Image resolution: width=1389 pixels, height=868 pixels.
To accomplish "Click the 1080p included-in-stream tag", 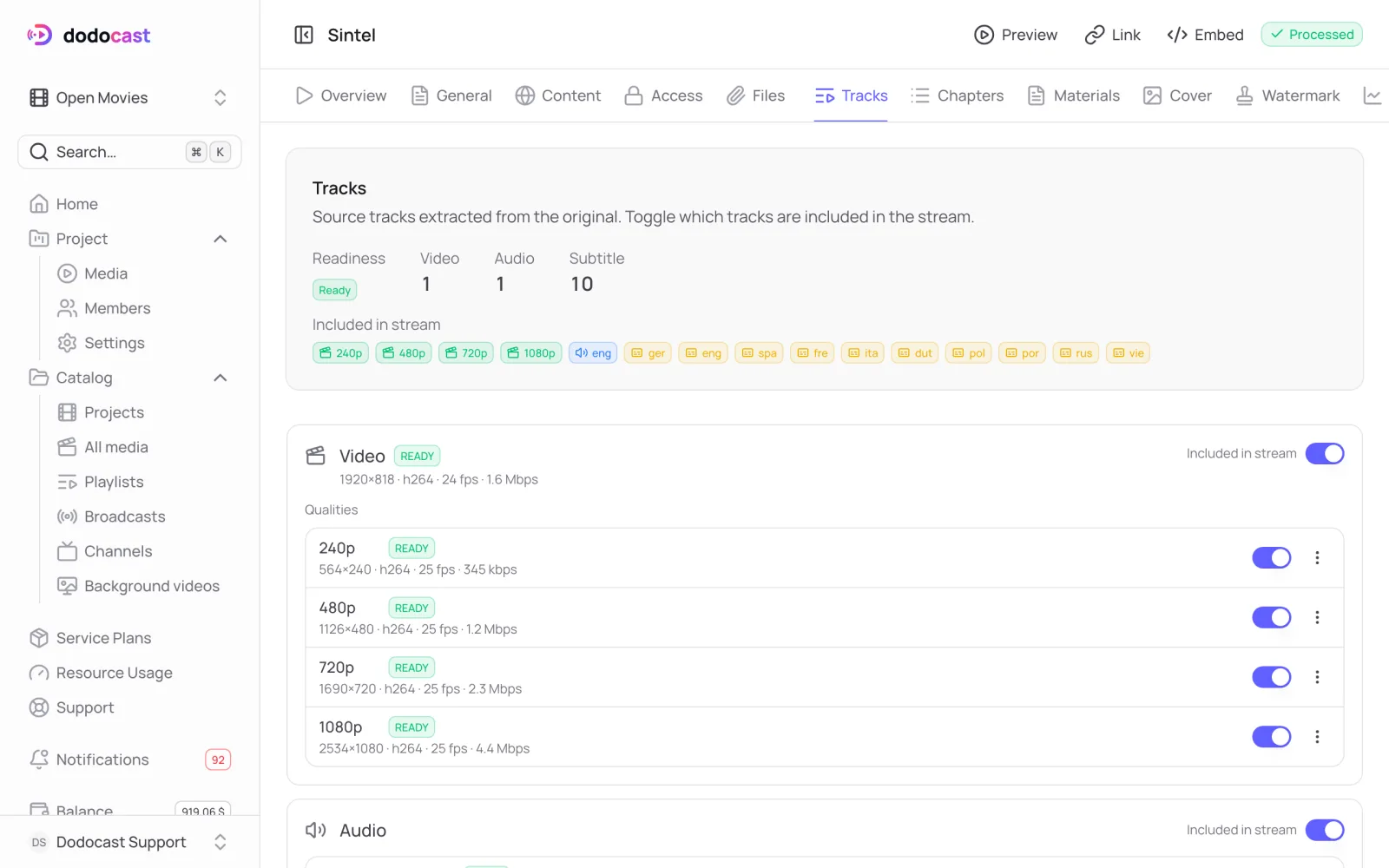I will [530, 353].
